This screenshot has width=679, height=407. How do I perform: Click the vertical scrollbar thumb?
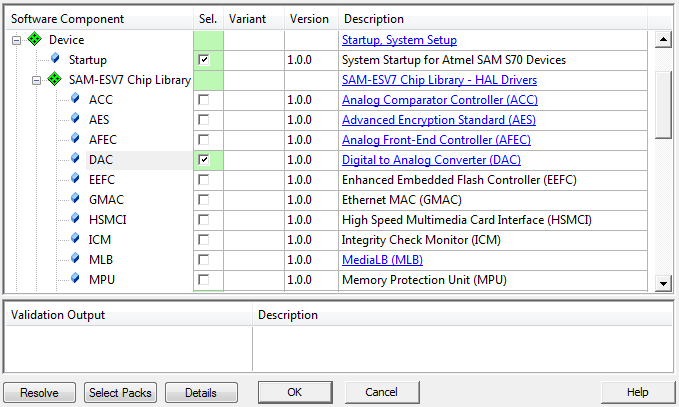[662, 95]
